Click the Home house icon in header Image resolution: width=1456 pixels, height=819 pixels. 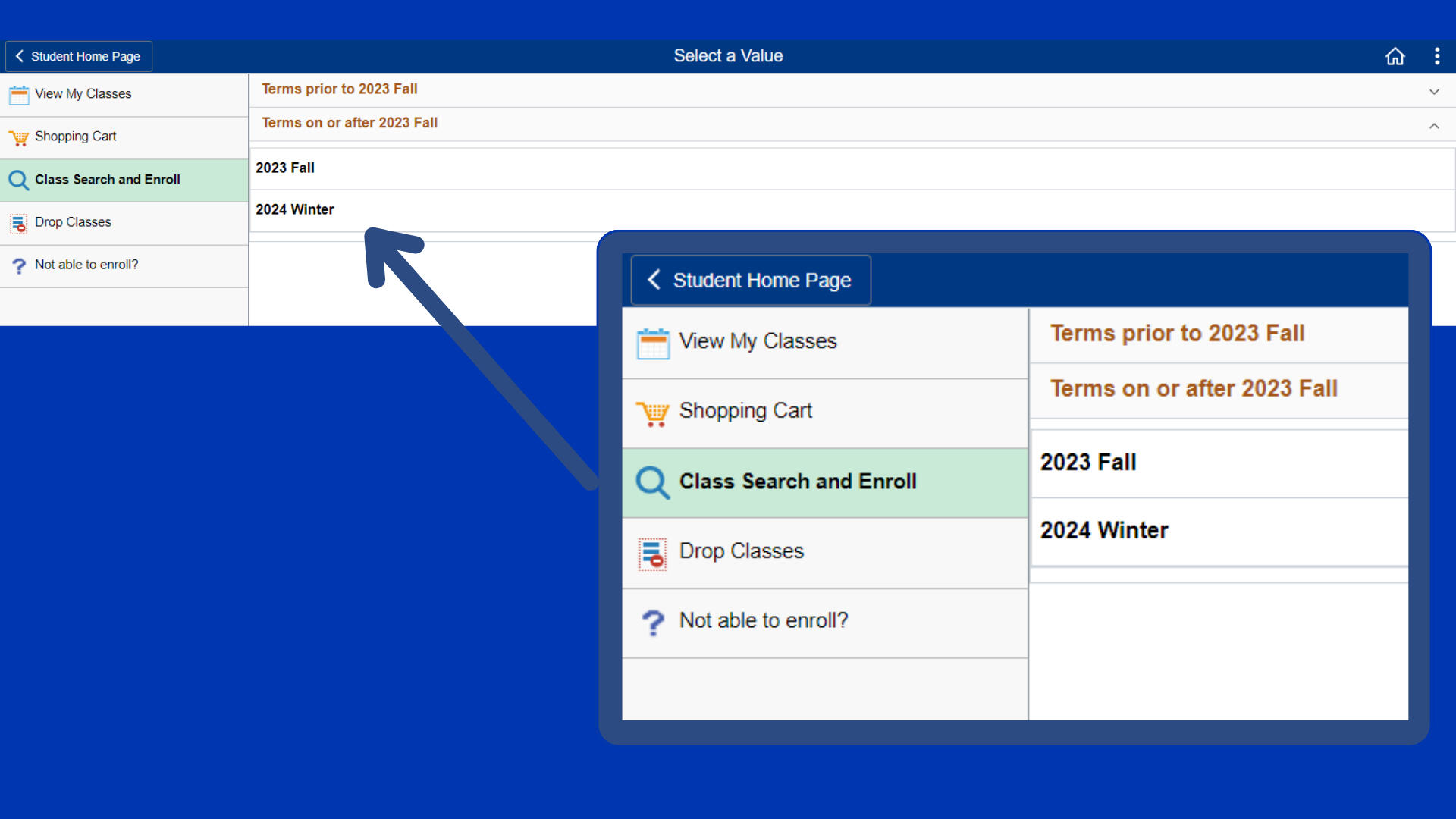point(1395,56)
